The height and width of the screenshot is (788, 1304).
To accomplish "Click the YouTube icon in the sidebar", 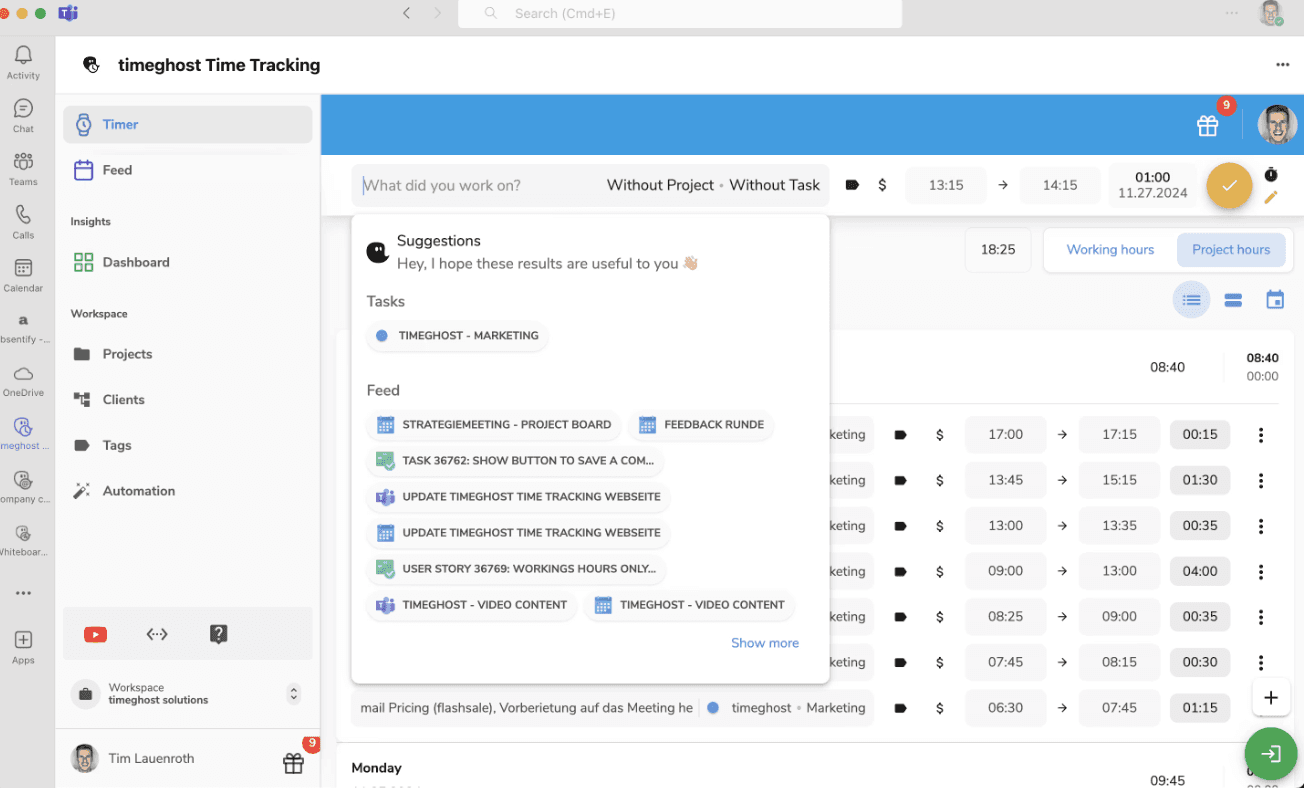I will 96,634.
